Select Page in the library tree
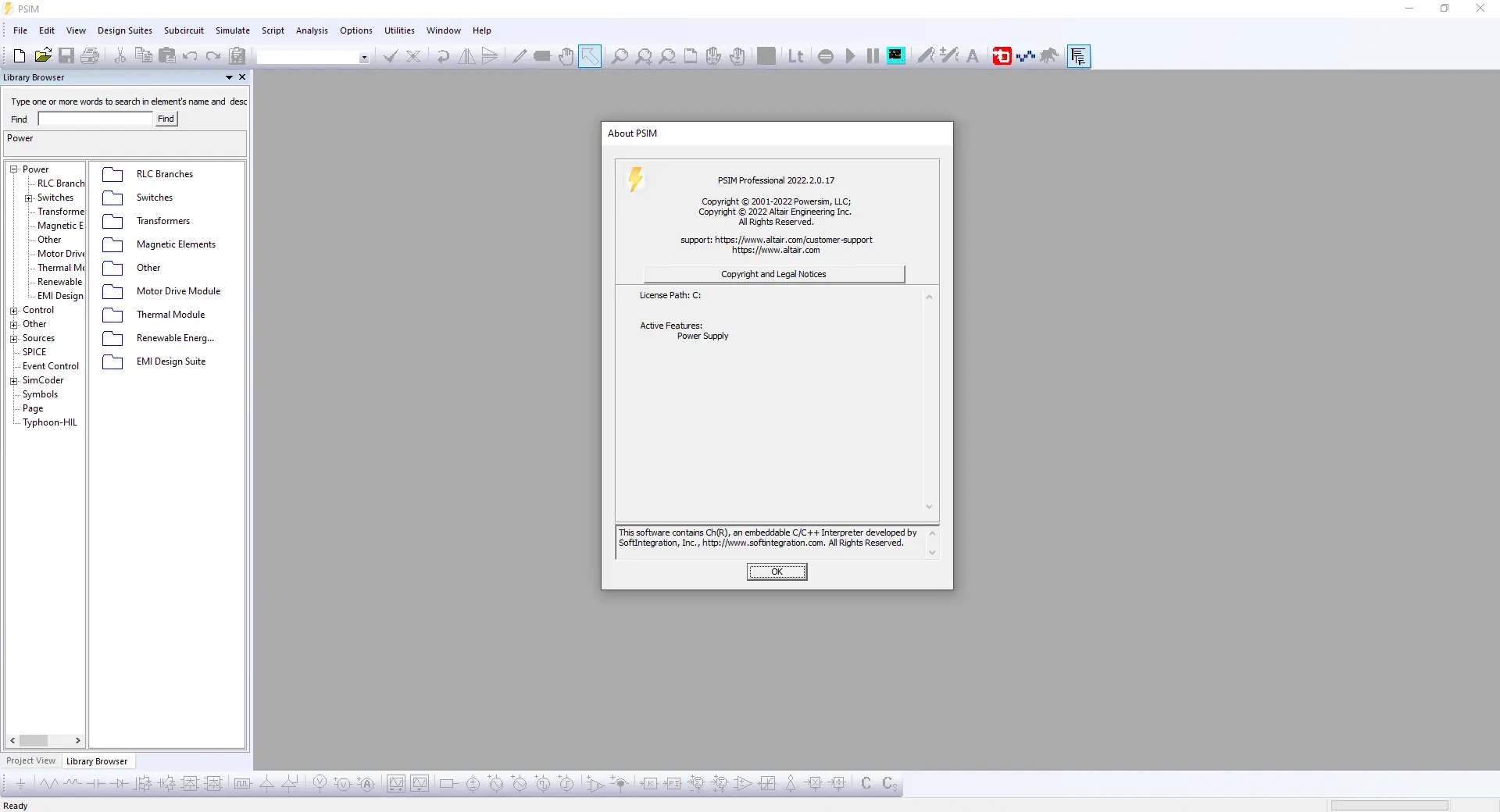The width and height of the screenshot is (1500, 812). pos(33,408)
